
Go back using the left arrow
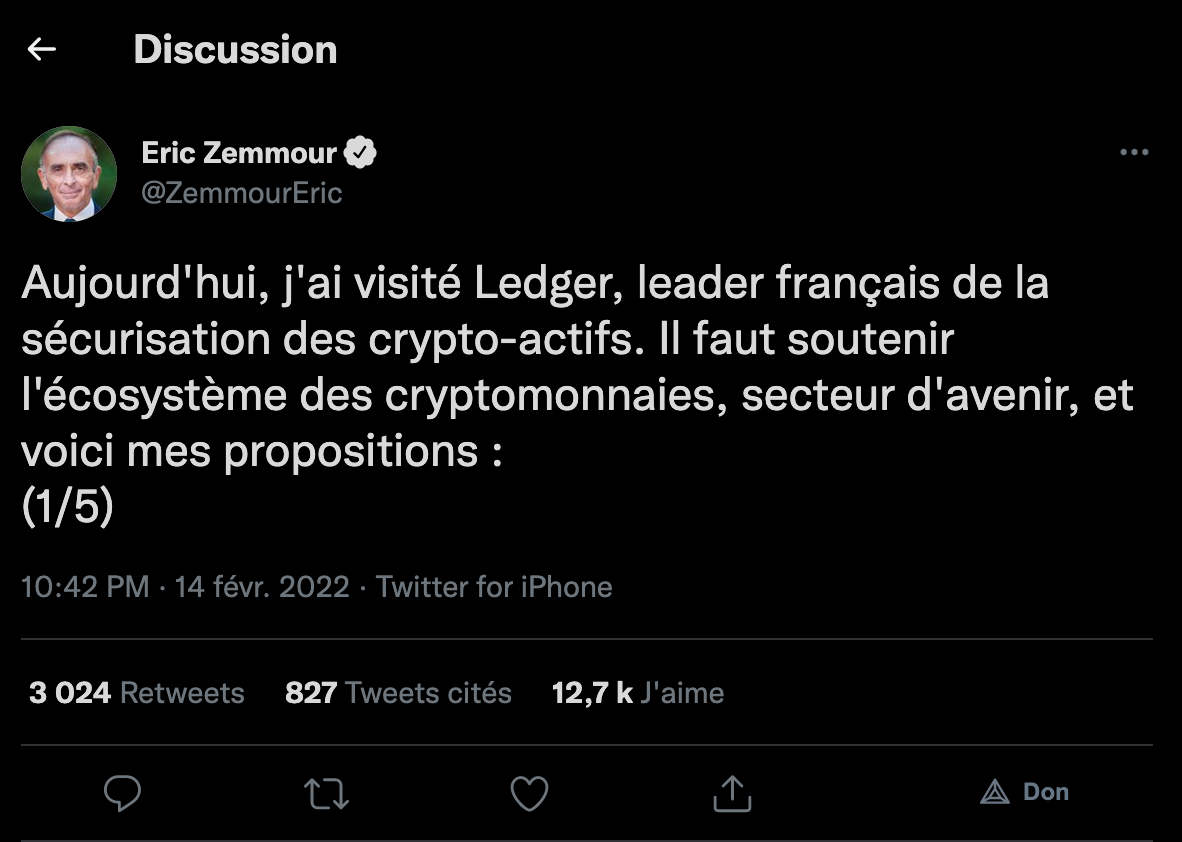click(42, 49)
